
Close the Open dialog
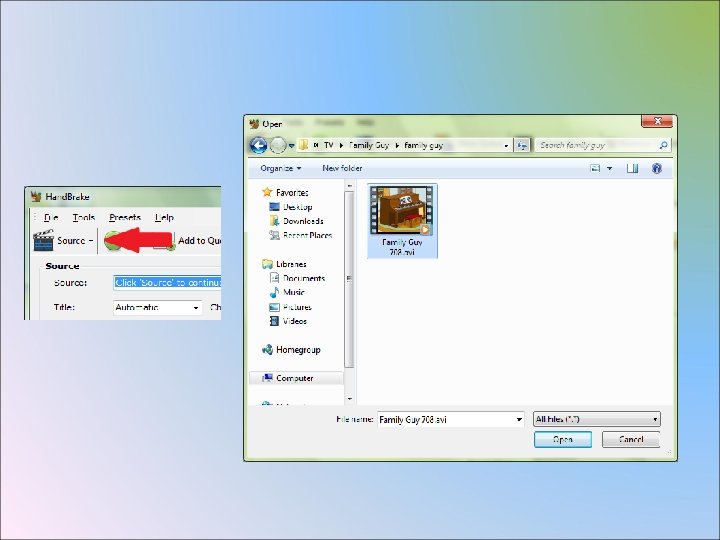click(x=657, y=121)
